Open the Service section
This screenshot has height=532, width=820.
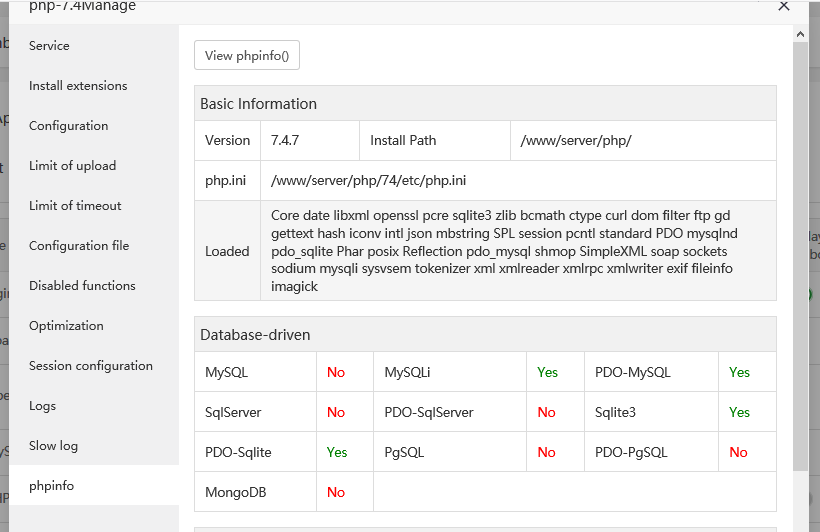pyautogui.click(x=49, y=46)
